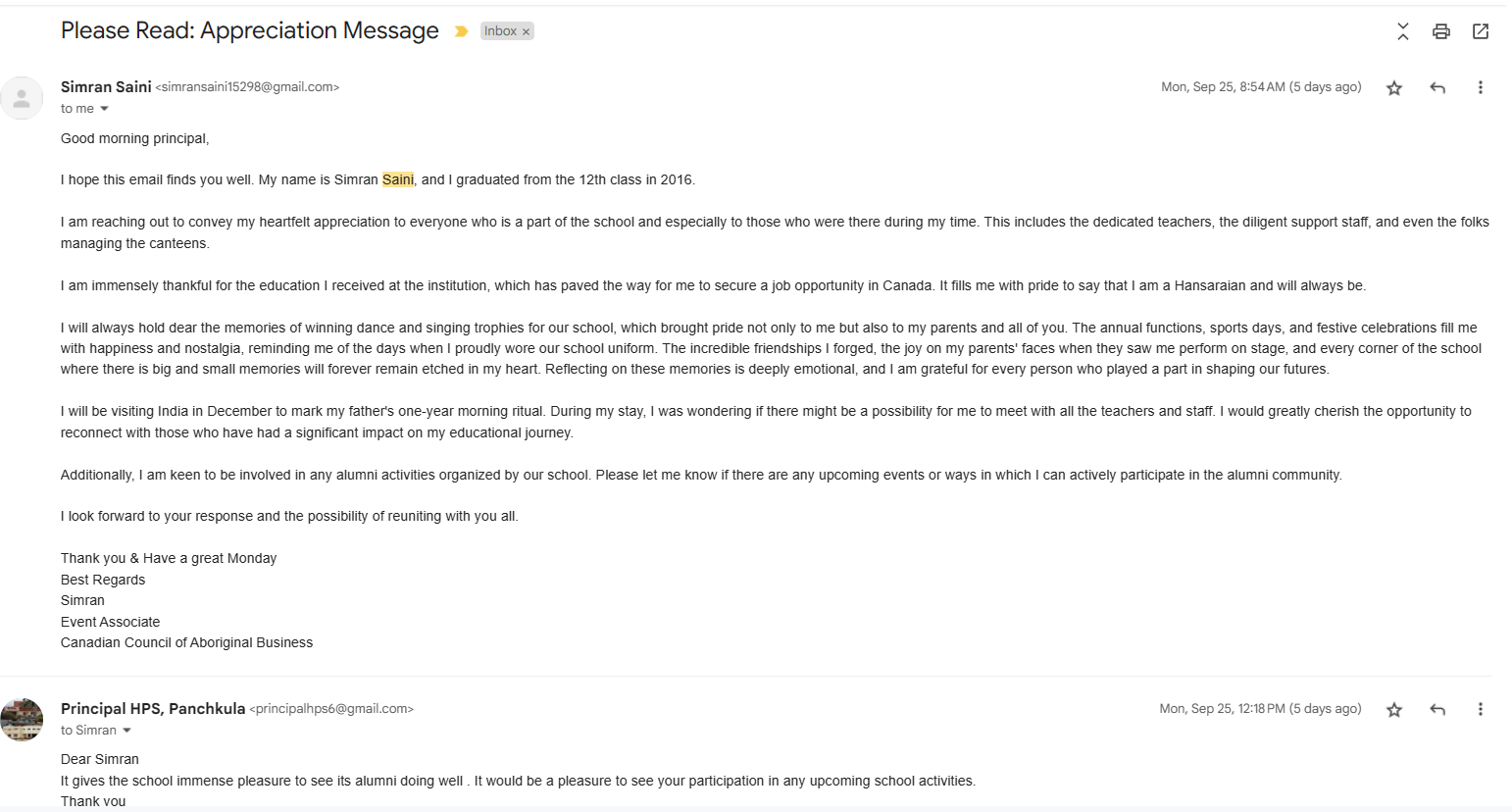
Task: Star Simran Saini's message
Action: [1394, 88]
